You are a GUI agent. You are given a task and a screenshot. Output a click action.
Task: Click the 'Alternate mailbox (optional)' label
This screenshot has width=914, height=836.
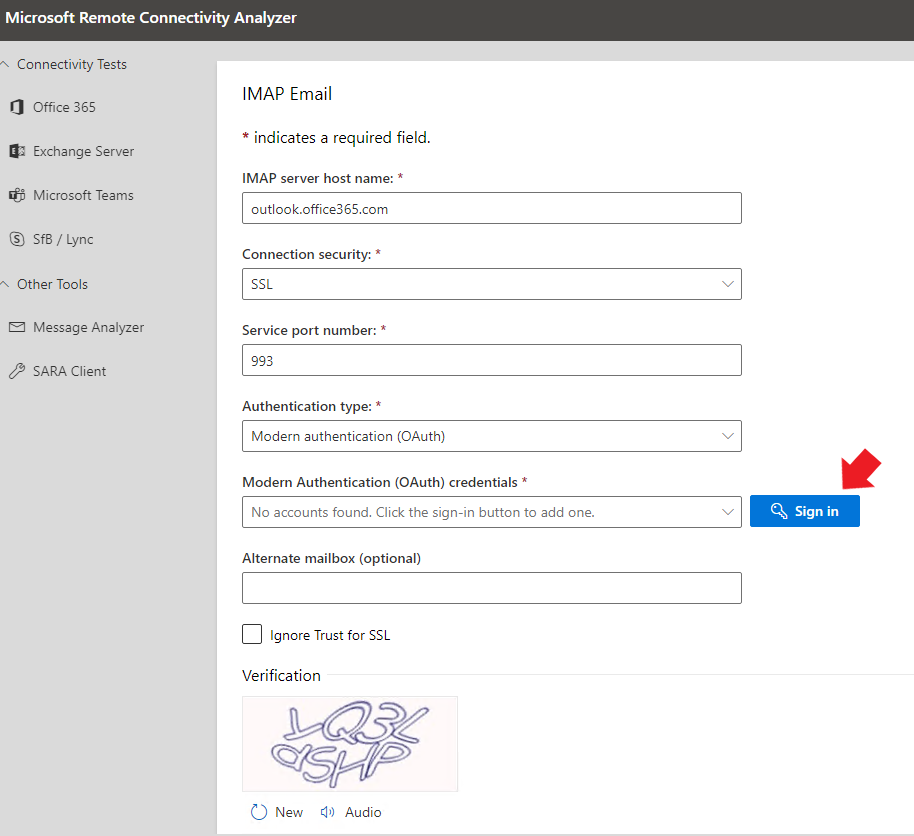331,558
